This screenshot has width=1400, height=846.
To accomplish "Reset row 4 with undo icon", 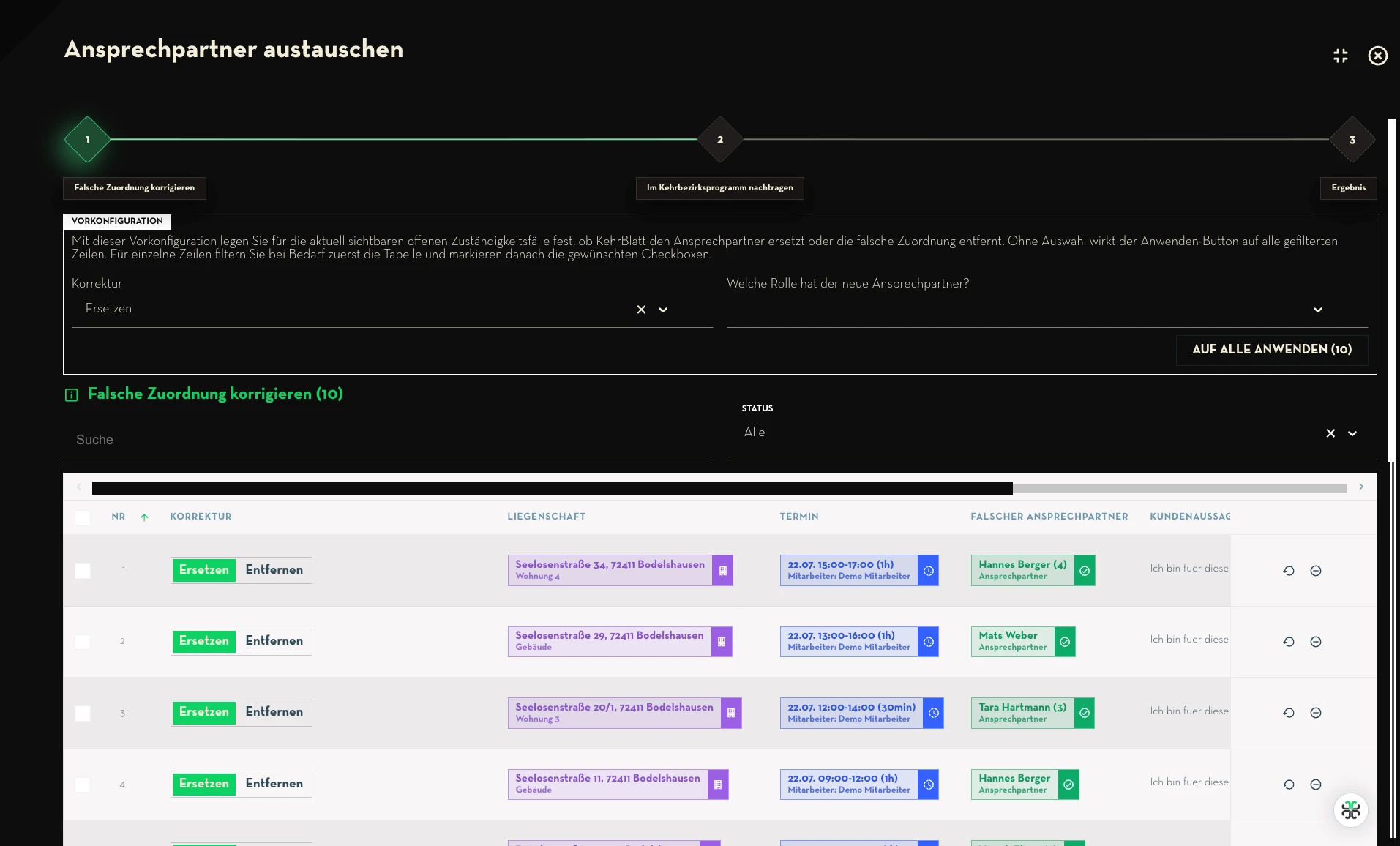I will coord(1289,785).
